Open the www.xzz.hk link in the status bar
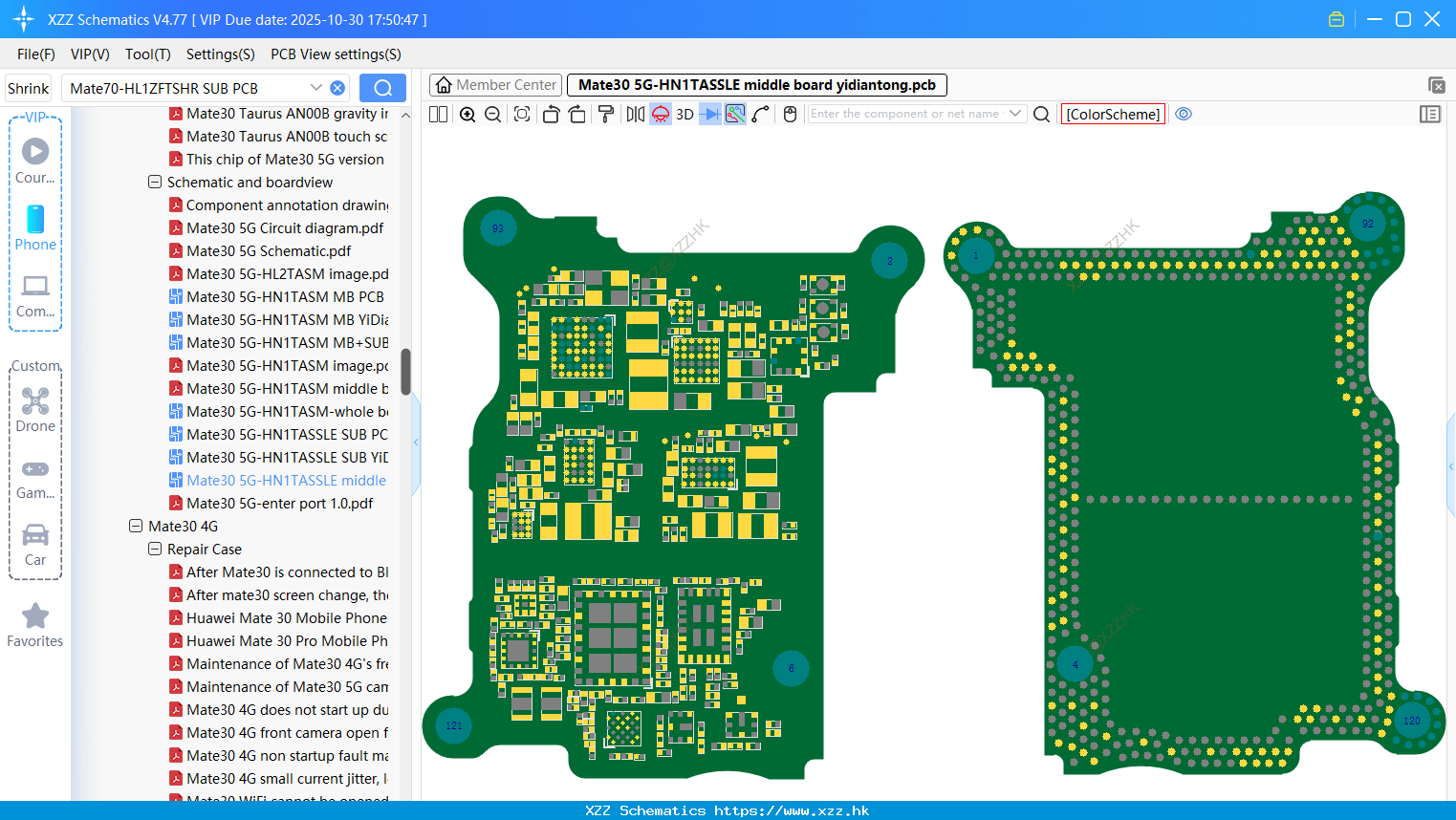This screenshot has width=1456, height=820. tap(792, 810)
